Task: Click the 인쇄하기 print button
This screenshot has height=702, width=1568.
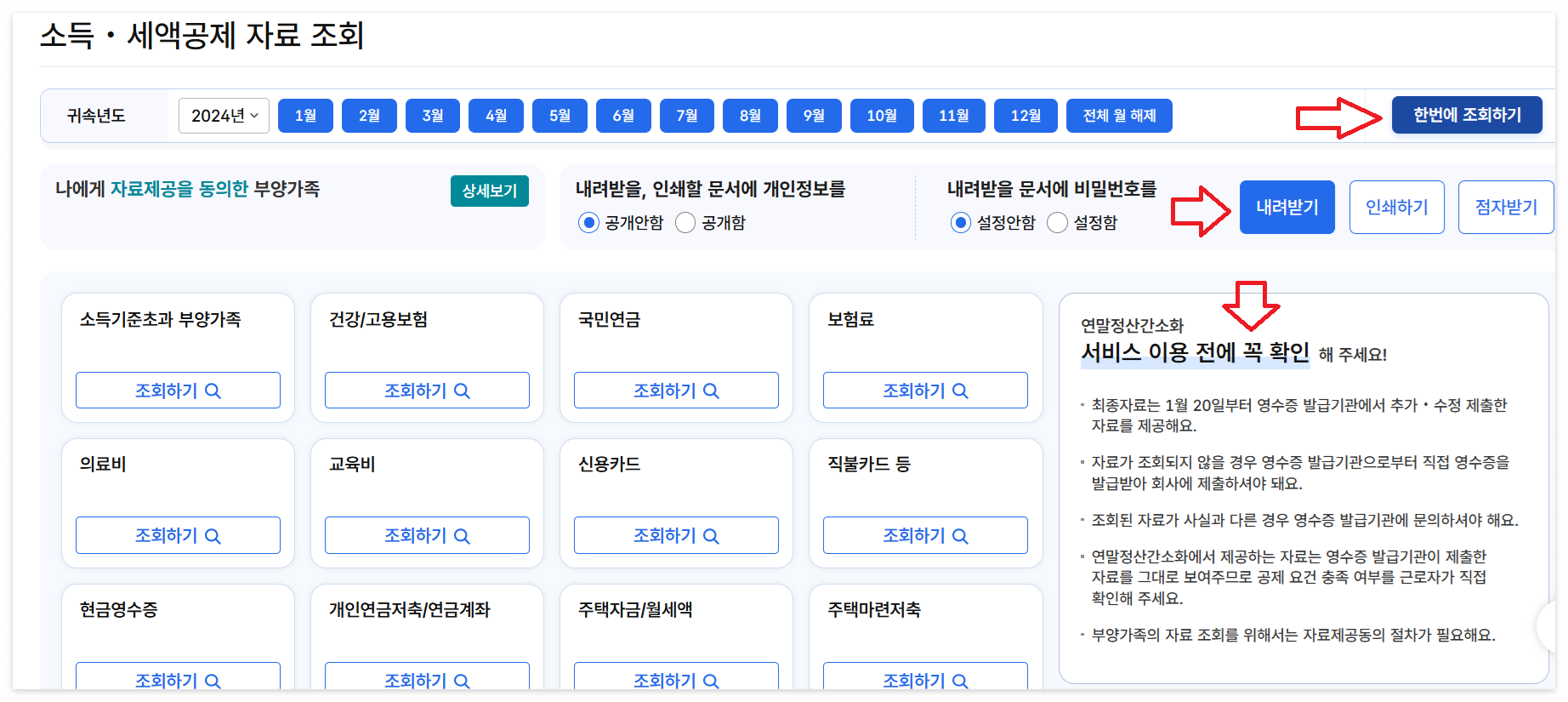Action: 1397,207
